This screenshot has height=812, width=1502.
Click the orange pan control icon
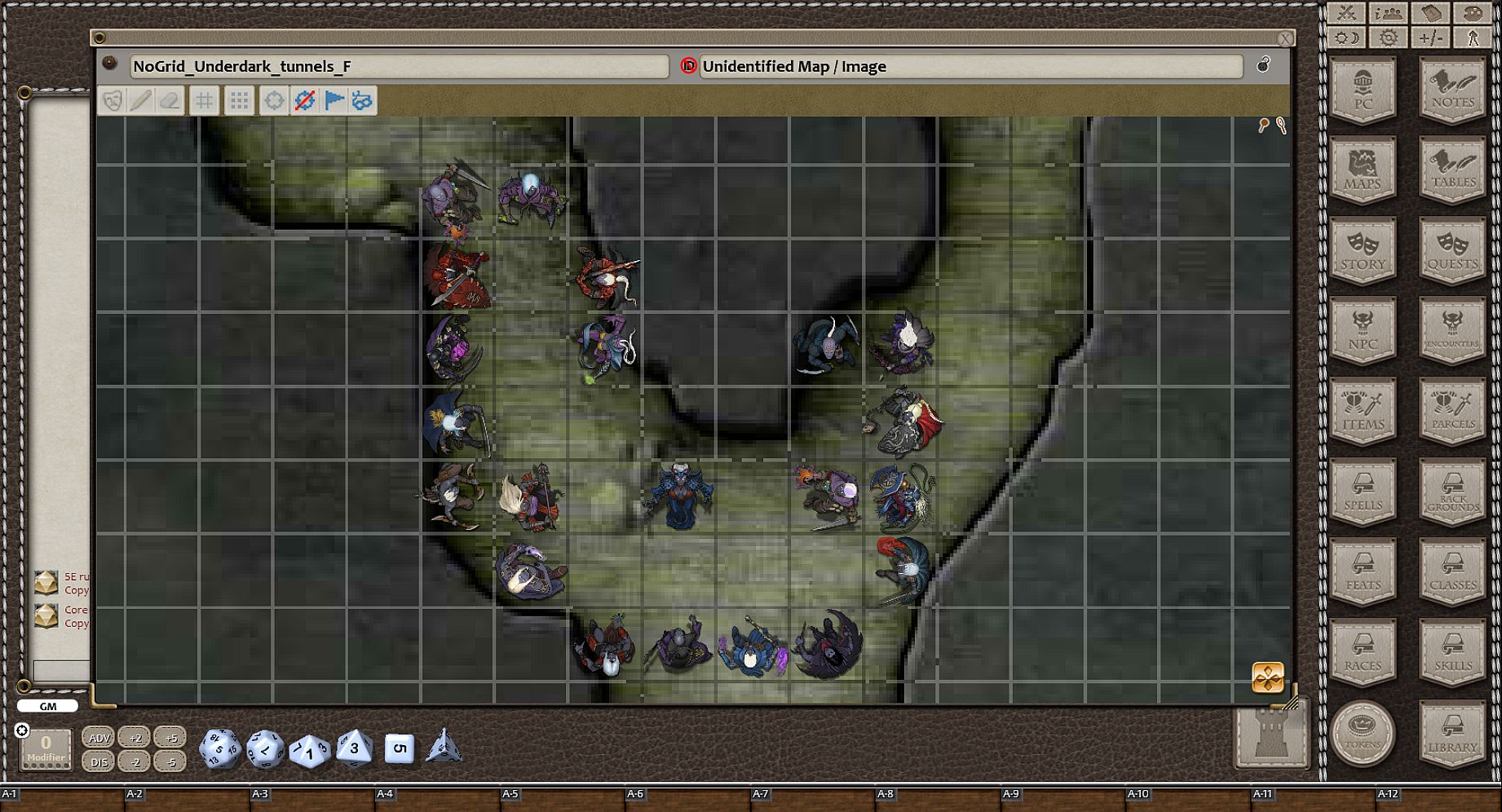[1268, 677]
